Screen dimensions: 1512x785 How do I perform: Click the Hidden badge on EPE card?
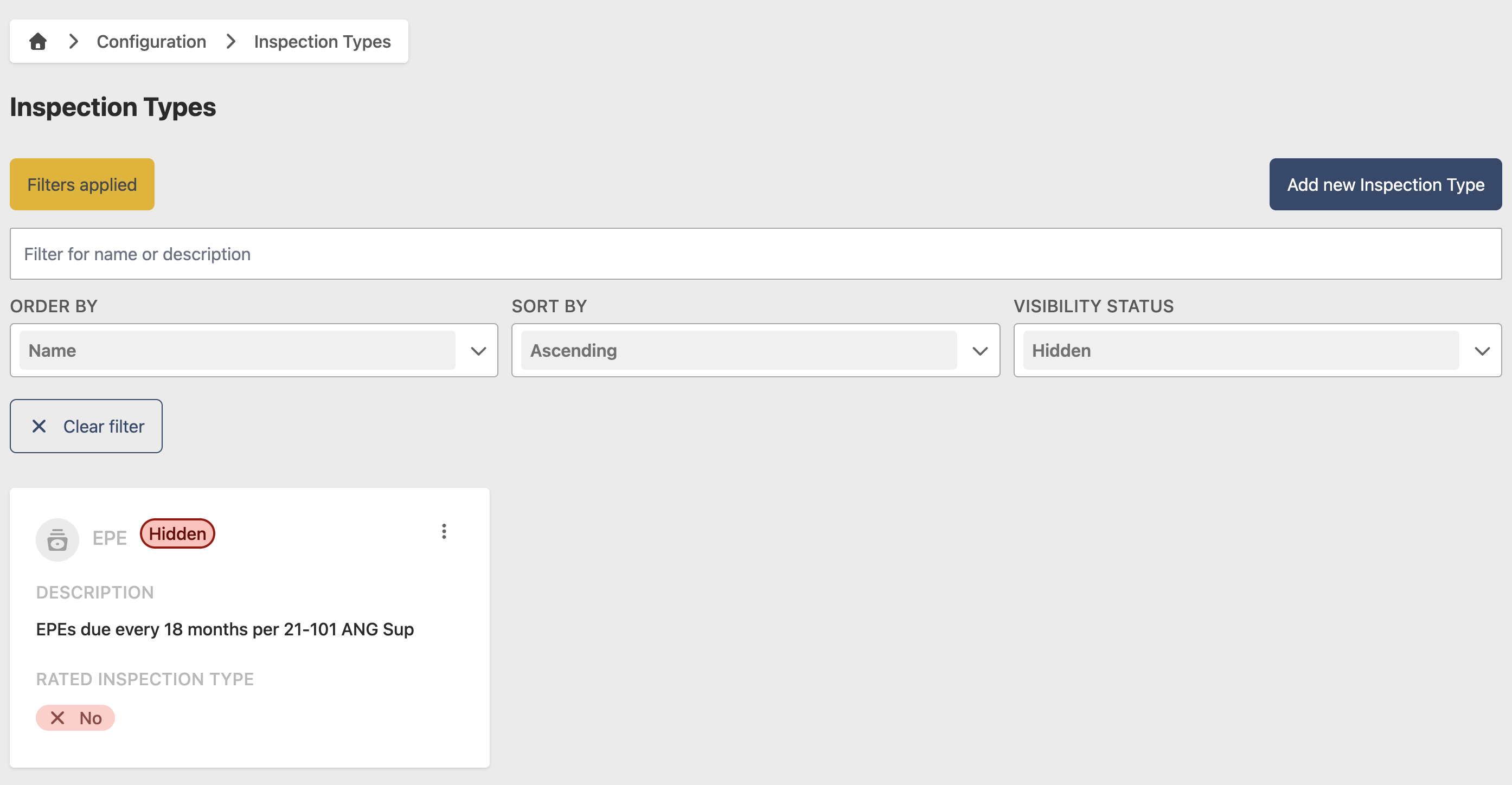177,533
